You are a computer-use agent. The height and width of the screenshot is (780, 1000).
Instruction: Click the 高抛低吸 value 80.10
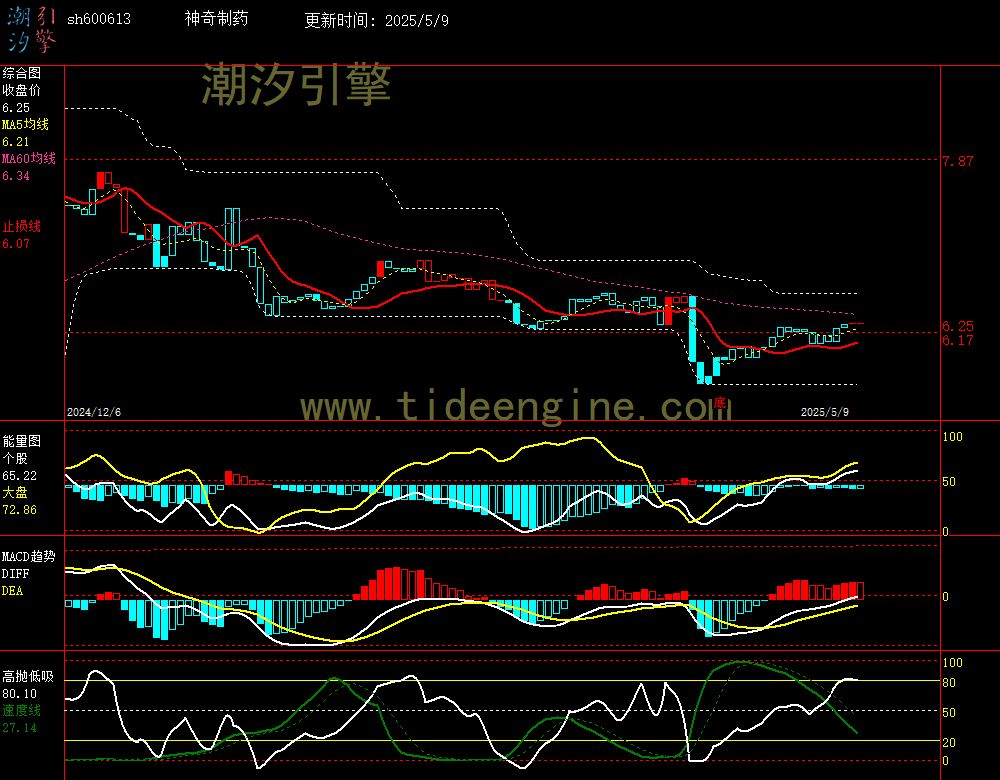(19, 694)
